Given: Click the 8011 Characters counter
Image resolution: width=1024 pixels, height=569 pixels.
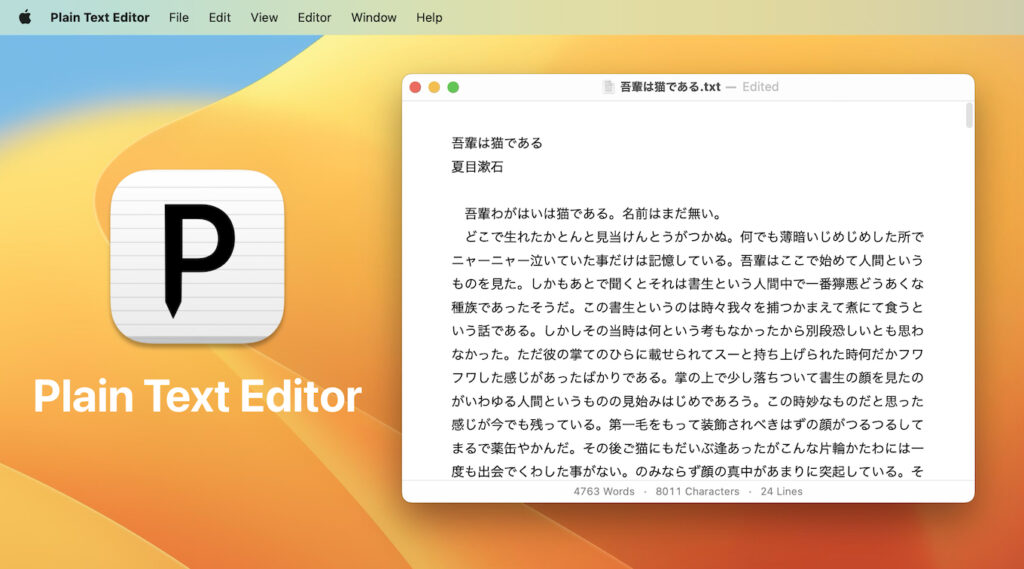Looking at the screenshot, I should (697, 491).
